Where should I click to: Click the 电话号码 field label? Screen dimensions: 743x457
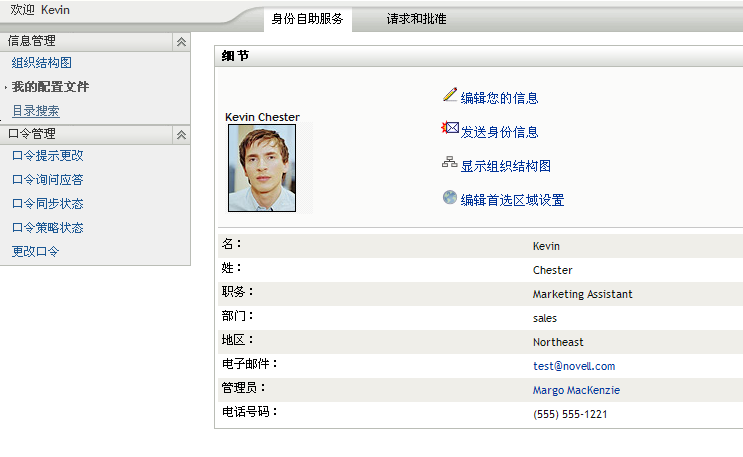click(x=249, y=411)
